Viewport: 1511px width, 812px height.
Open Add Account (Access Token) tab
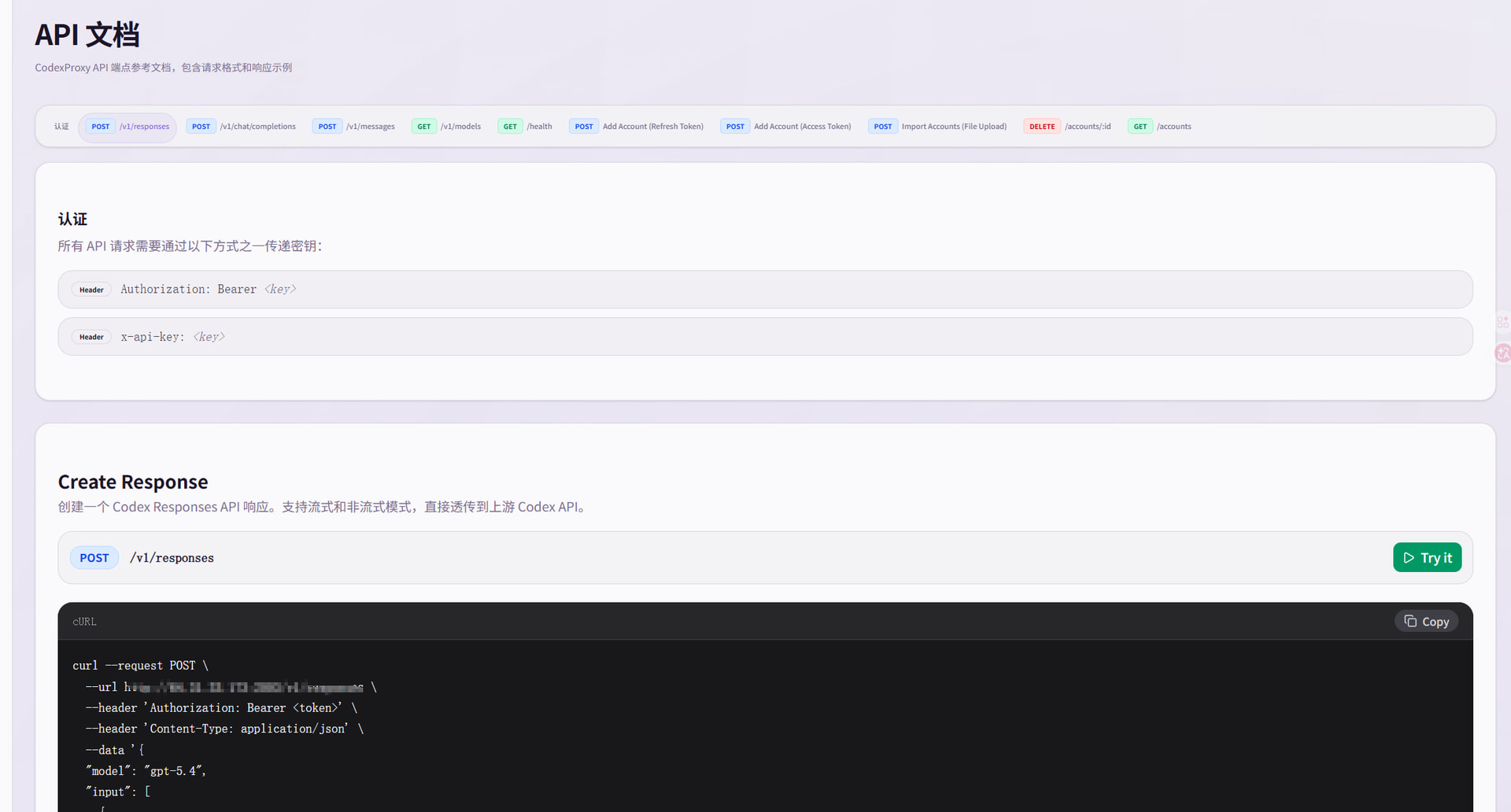point(786,127)
